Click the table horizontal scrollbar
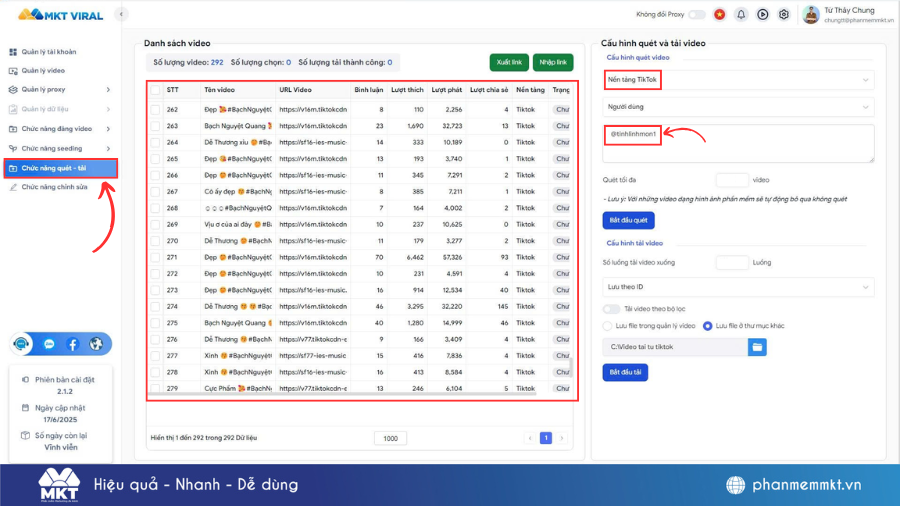 tap(343, 394)
